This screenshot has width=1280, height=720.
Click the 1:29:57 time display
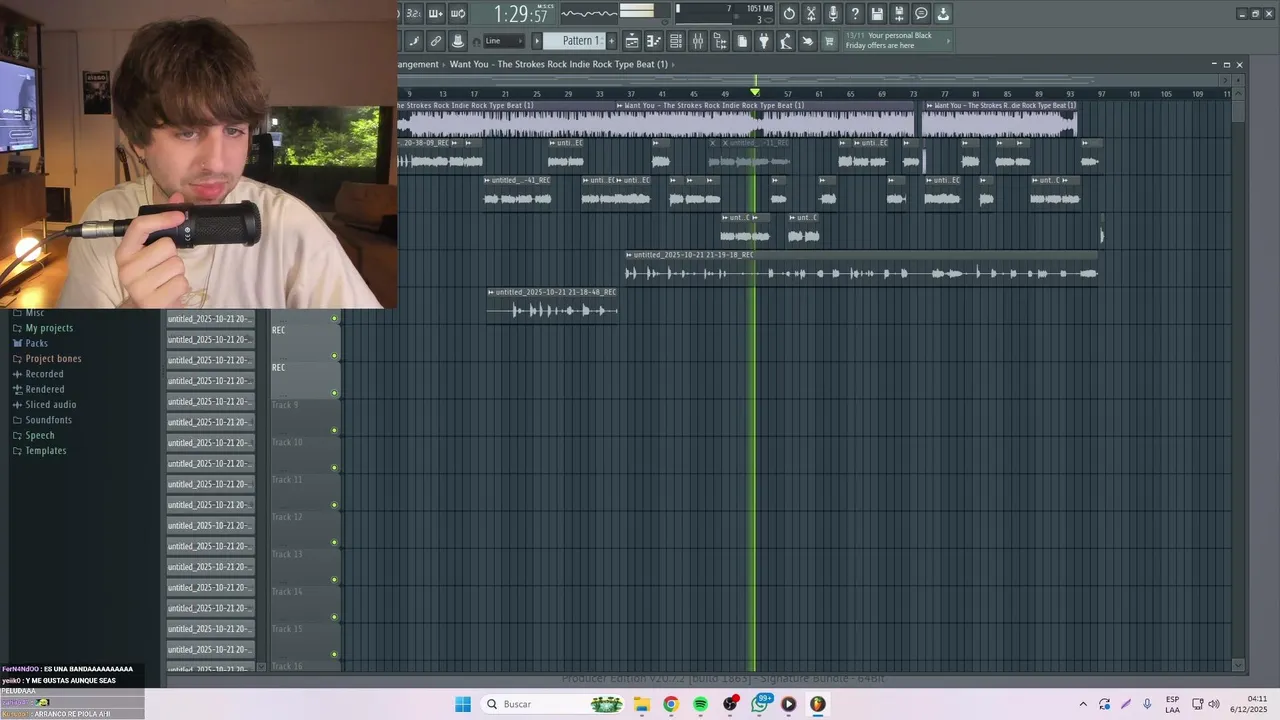[x=520, y=14]
